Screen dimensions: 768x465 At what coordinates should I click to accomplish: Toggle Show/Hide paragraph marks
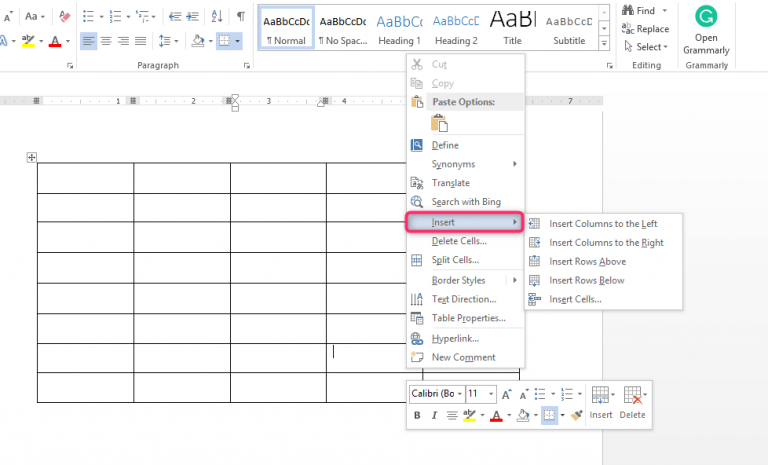coord(241,16)
